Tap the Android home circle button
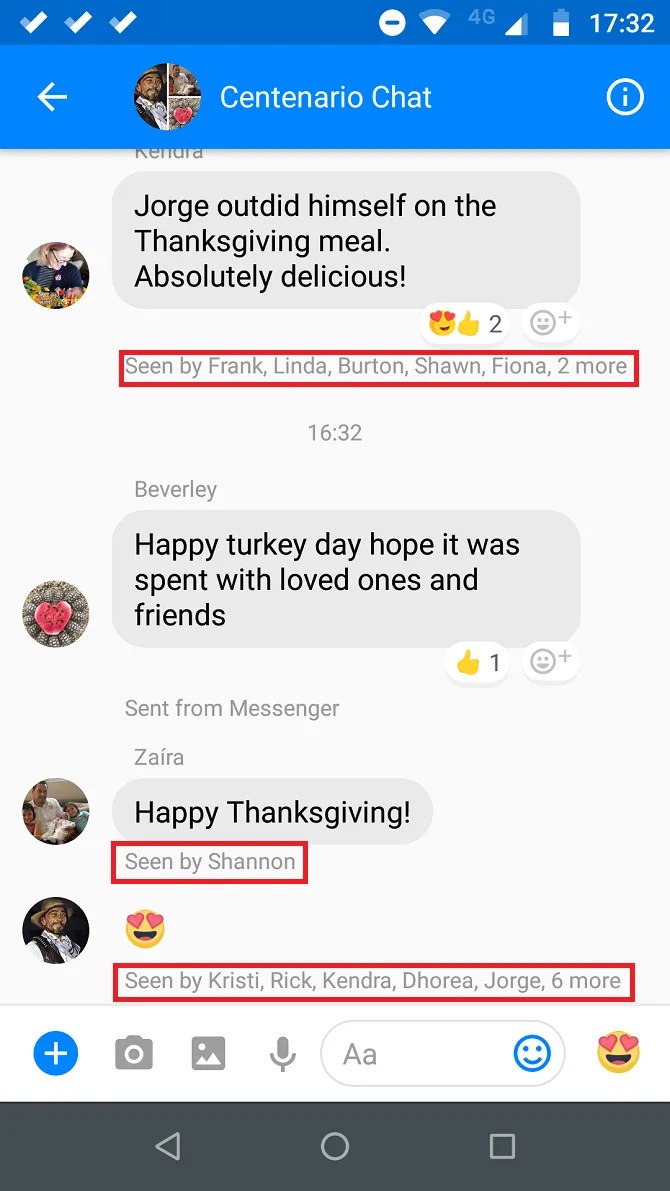 pyautogui.click(x=334, y=1145)
